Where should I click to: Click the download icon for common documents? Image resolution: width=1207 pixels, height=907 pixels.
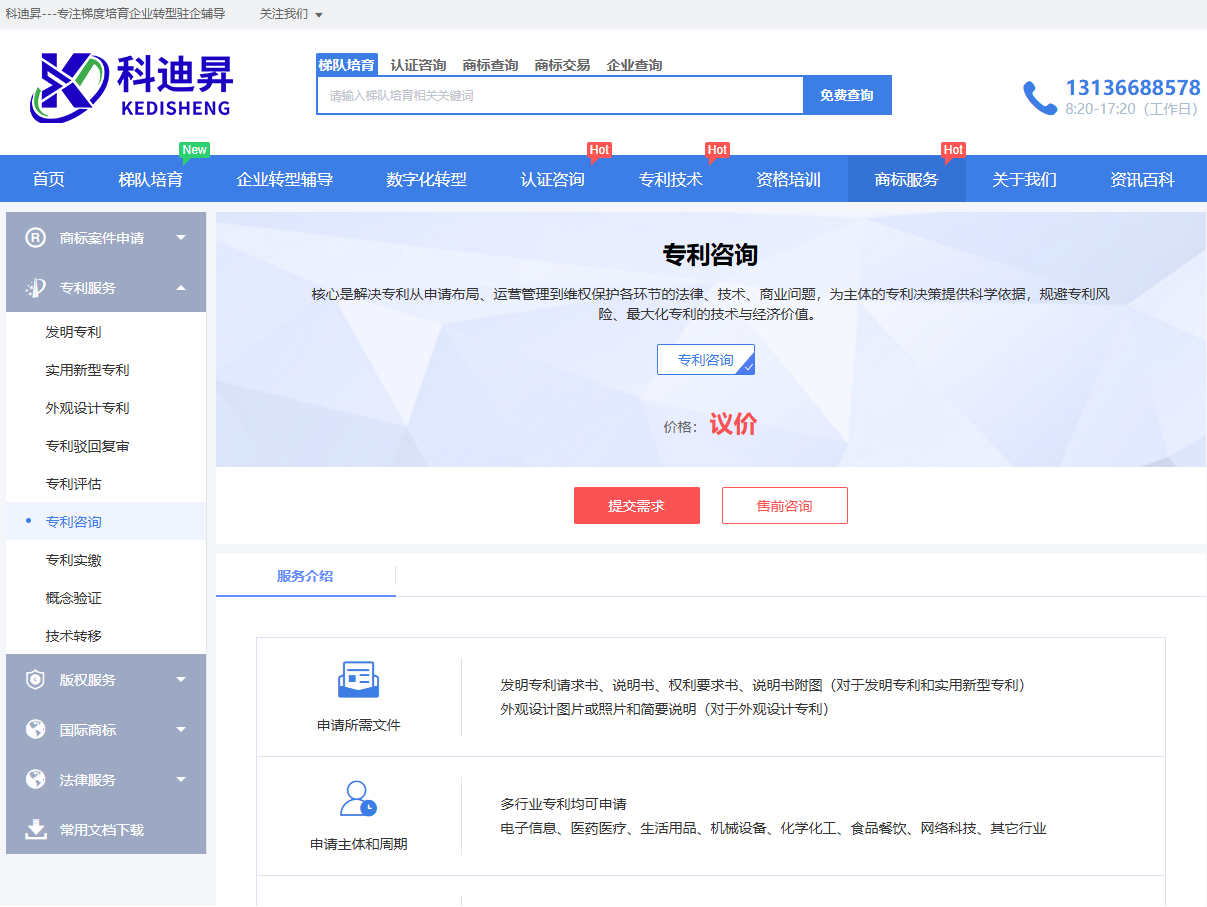pos(36,830)
